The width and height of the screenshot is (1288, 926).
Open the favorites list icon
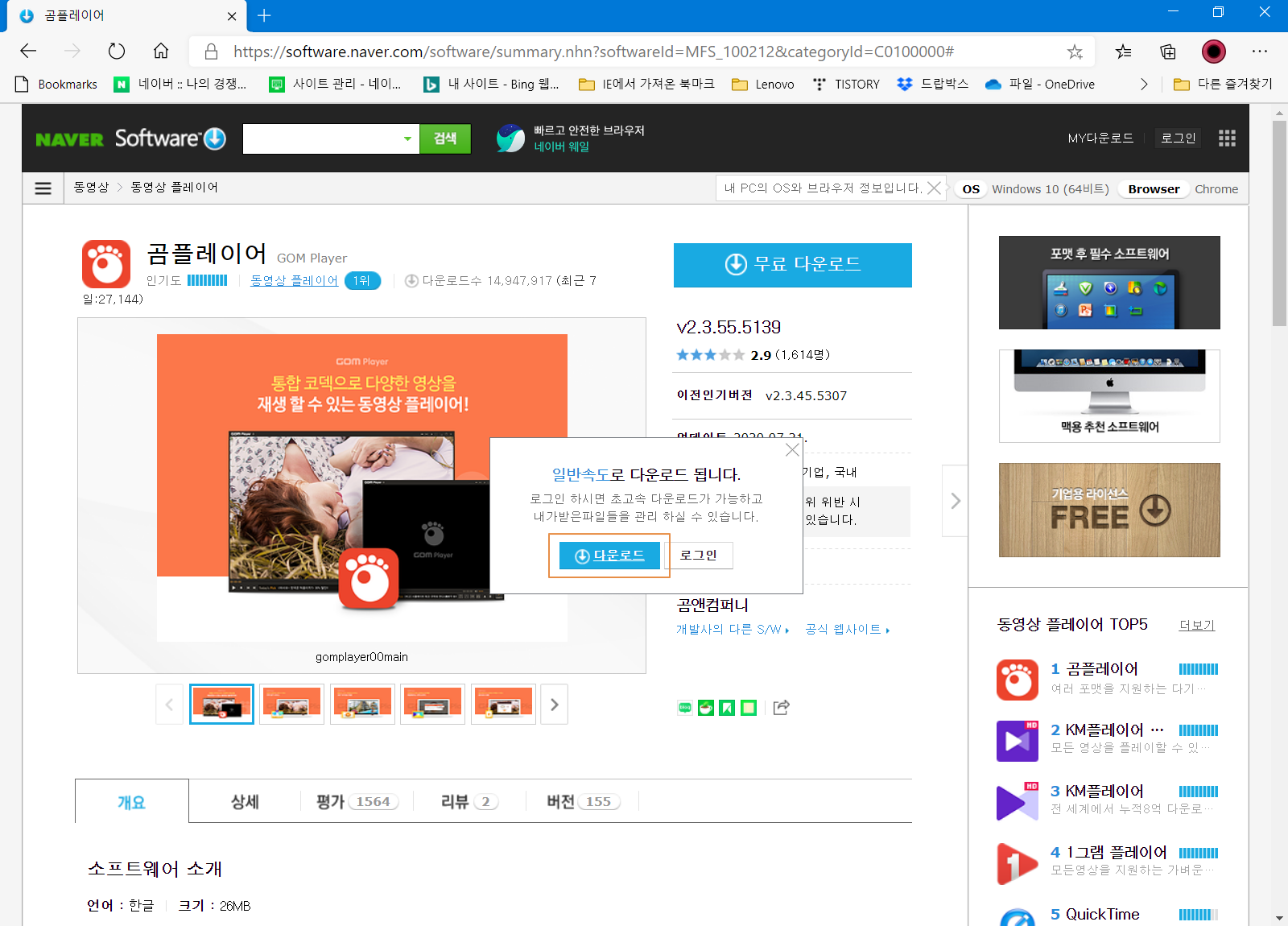1124,52
